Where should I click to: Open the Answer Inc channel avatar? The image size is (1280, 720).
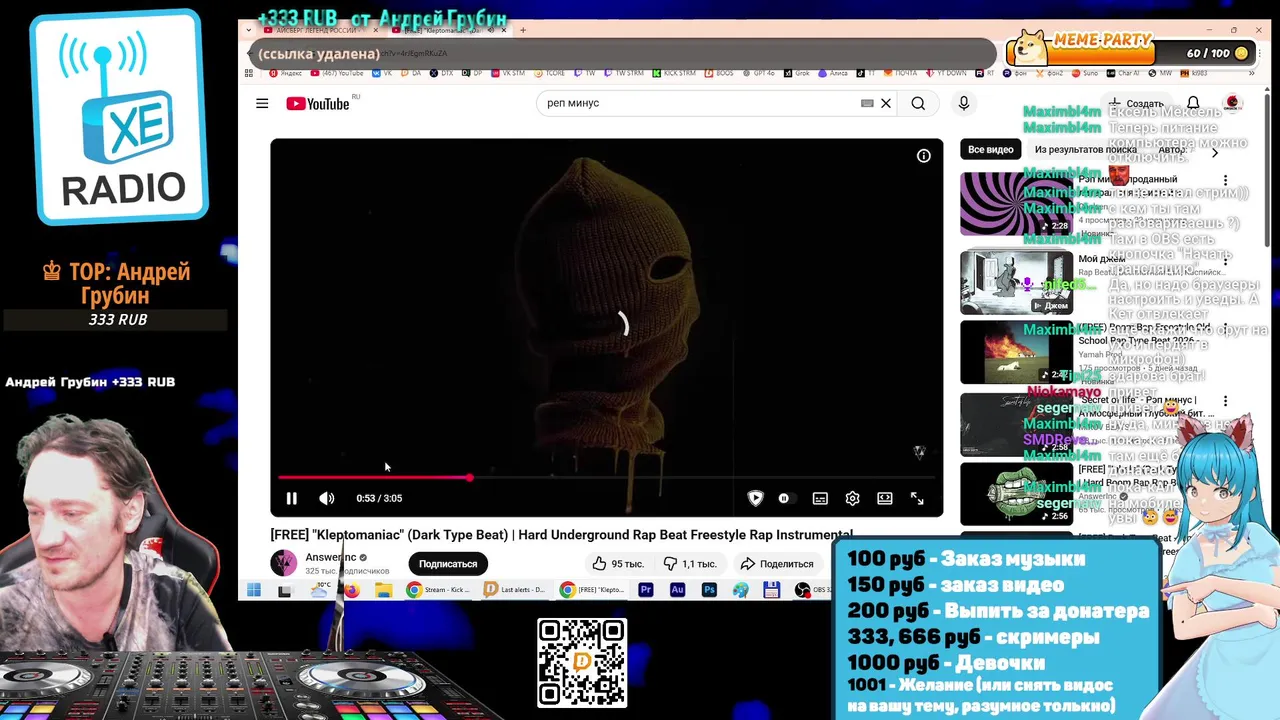pos(284,563)
